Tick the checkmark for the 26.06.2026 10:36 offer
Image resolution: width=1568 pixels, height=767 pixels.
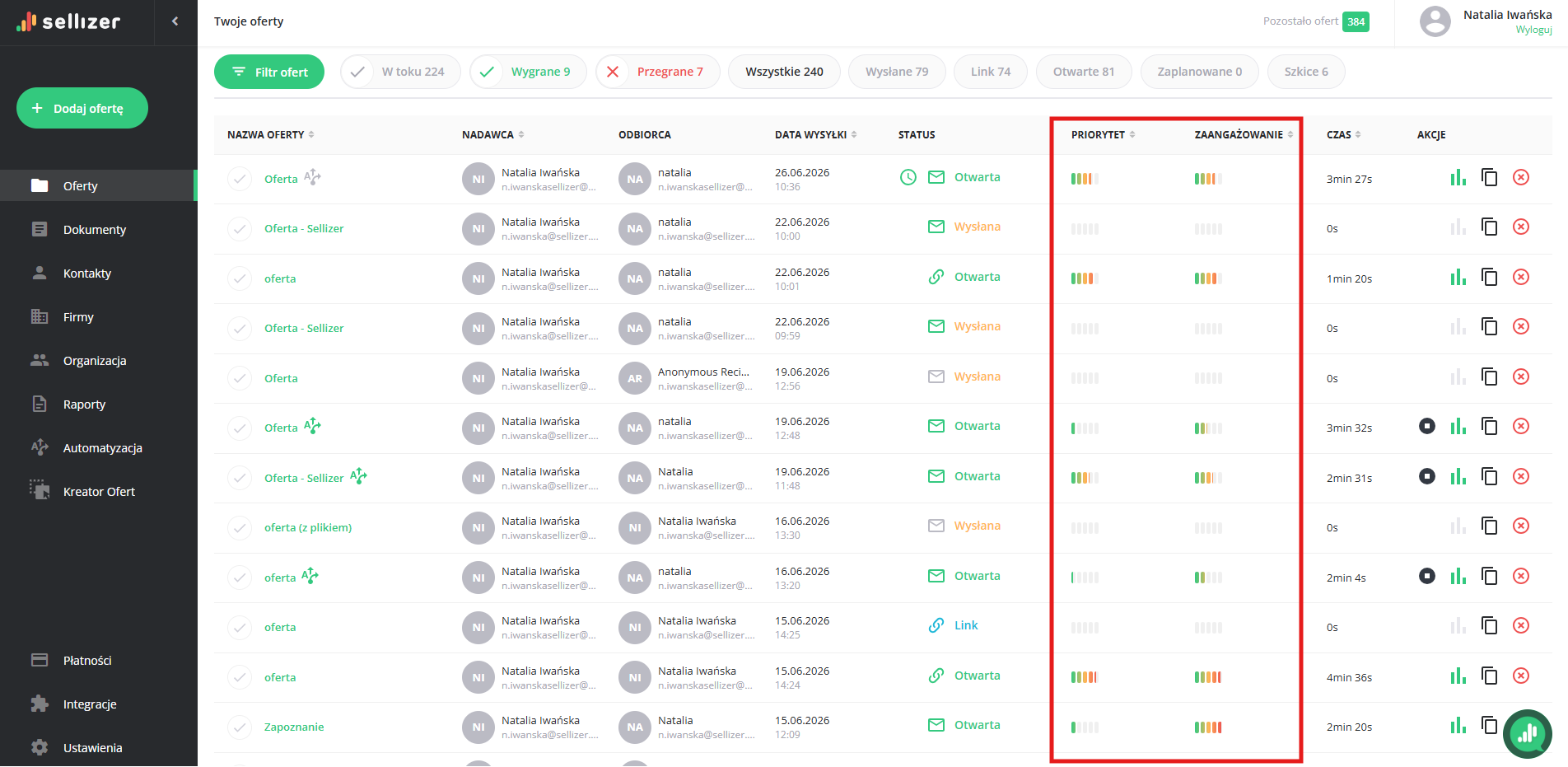(240, 179)
